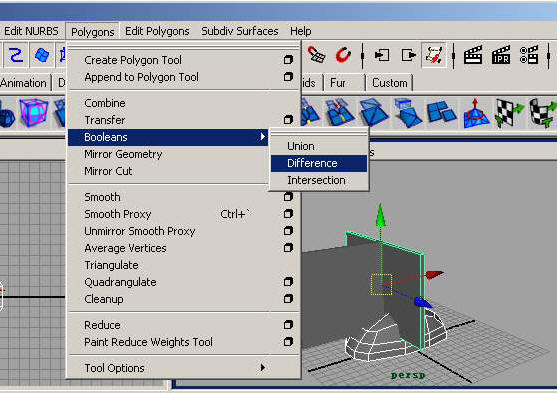The height and width of the screenshot is (393, 557).
Task: Click the output connections icon
Action: click(408, 55)
